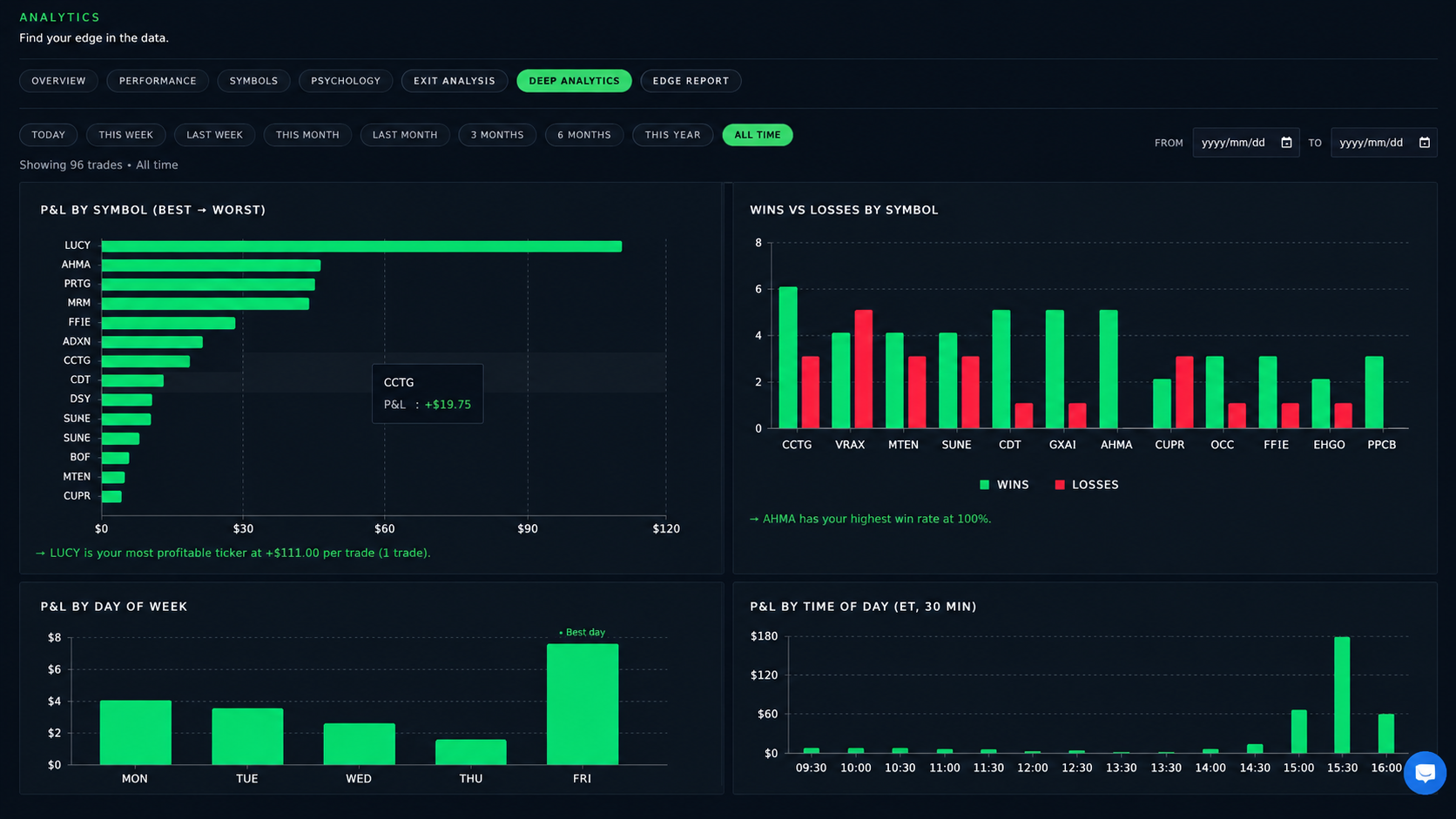The height and width of the screenshot is (819, 1456).
Task: Filter trades to This Week
Action: click(125, 135)
